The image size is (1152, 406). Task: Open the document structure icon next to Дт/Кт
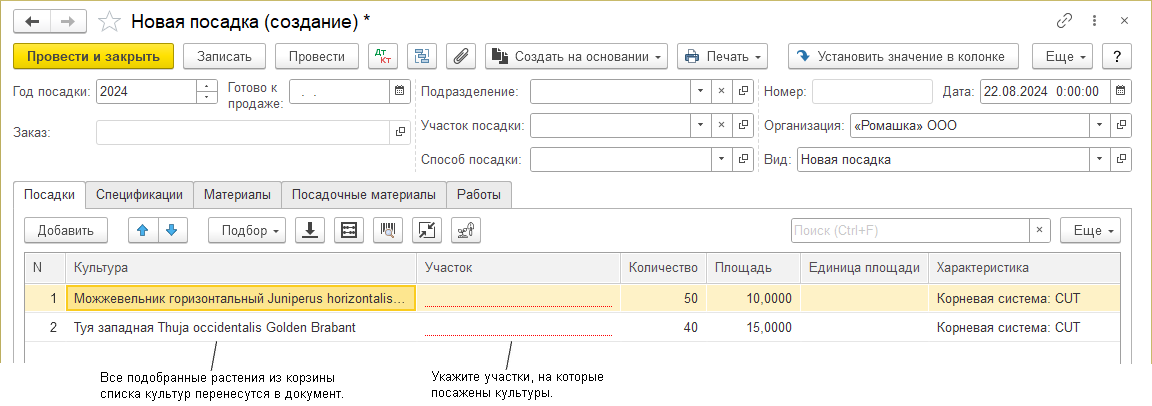coord(421,57)
